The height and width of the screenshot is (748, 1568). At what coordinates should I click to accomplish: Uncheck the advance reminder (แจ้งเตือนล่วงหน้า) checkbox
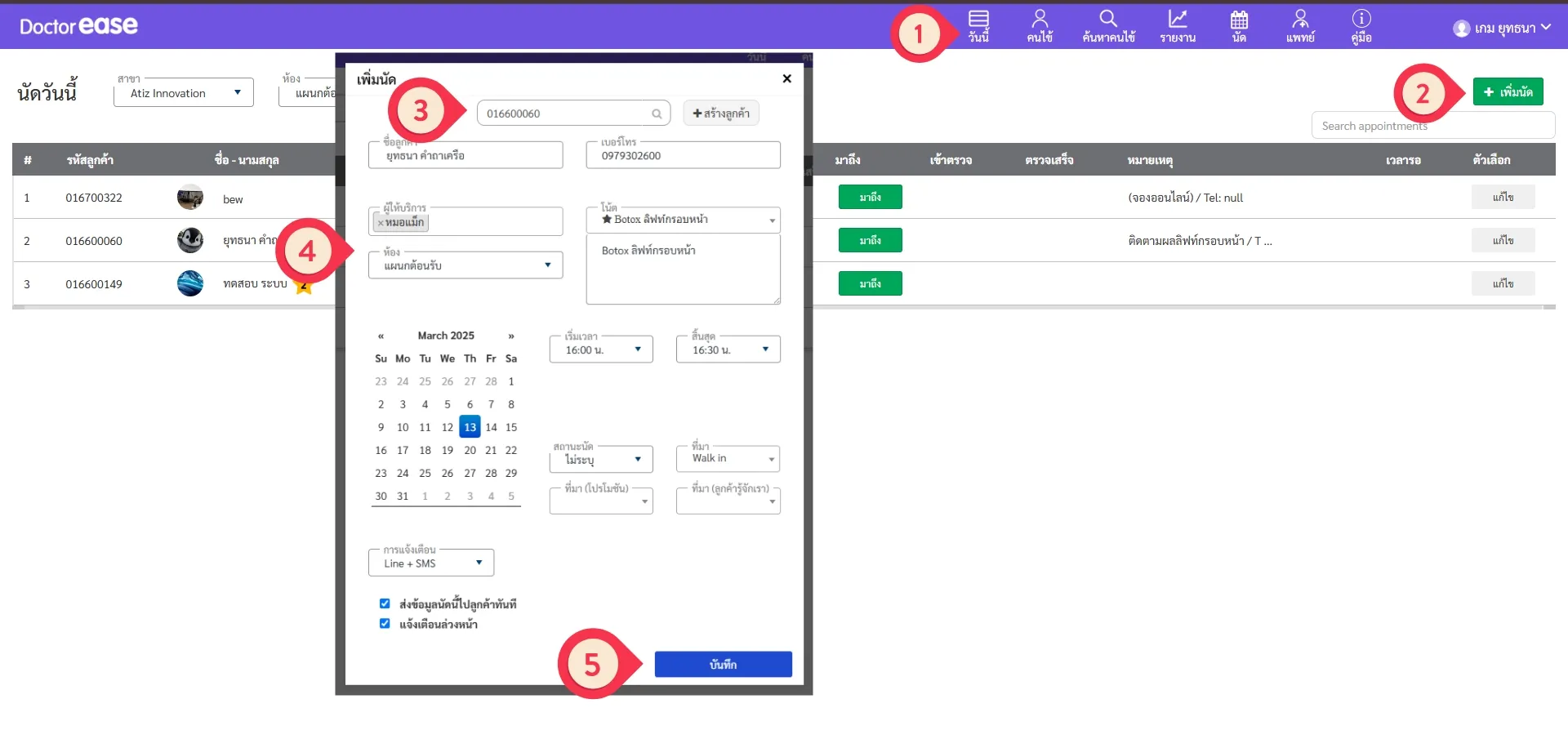pyautogui.click(x=385, y=624)
